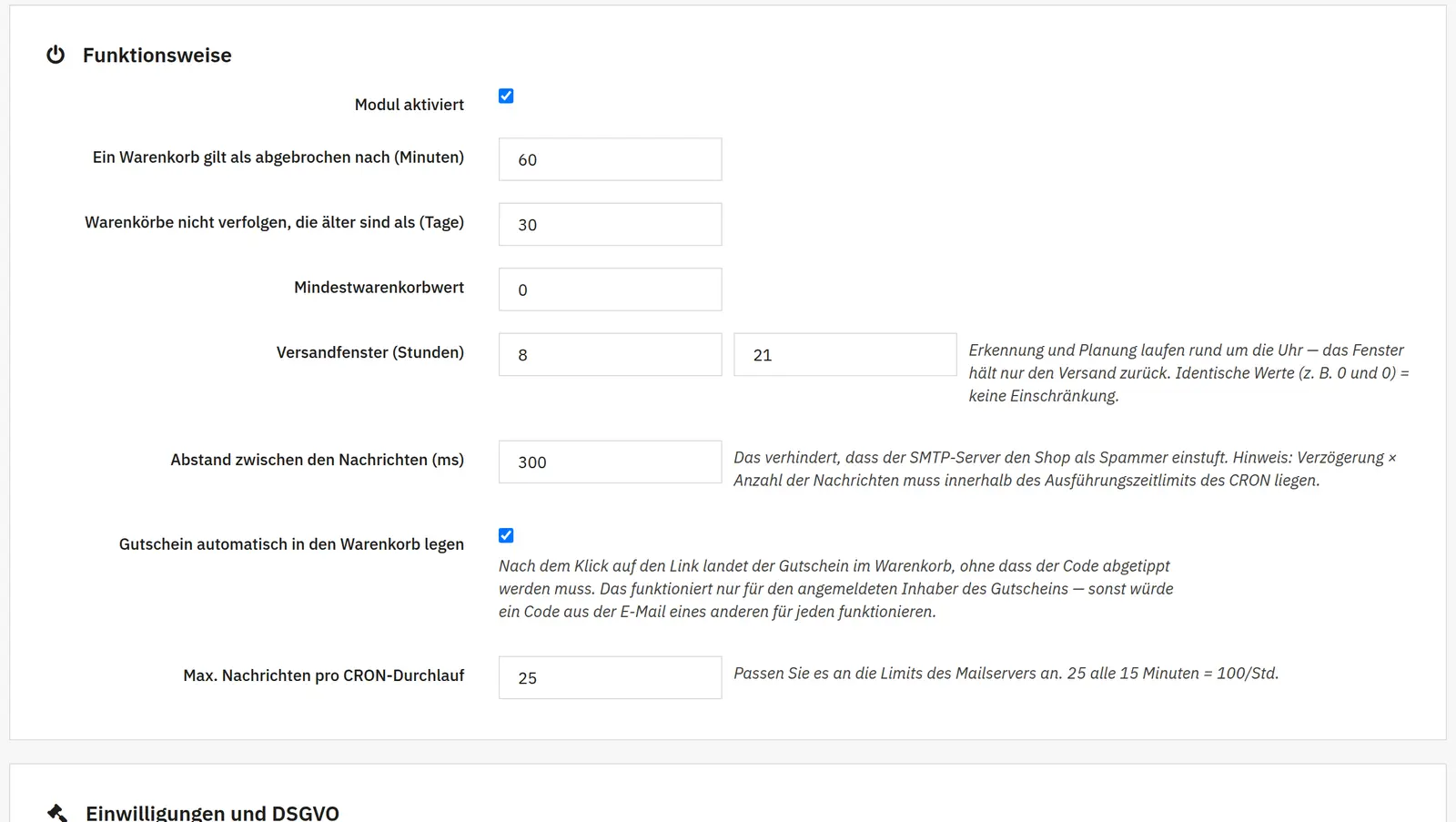This screenshot has width=1456, height=822.
Task: Click the Versandfenster end hour field with 21
Action: (x=844, y=355)
